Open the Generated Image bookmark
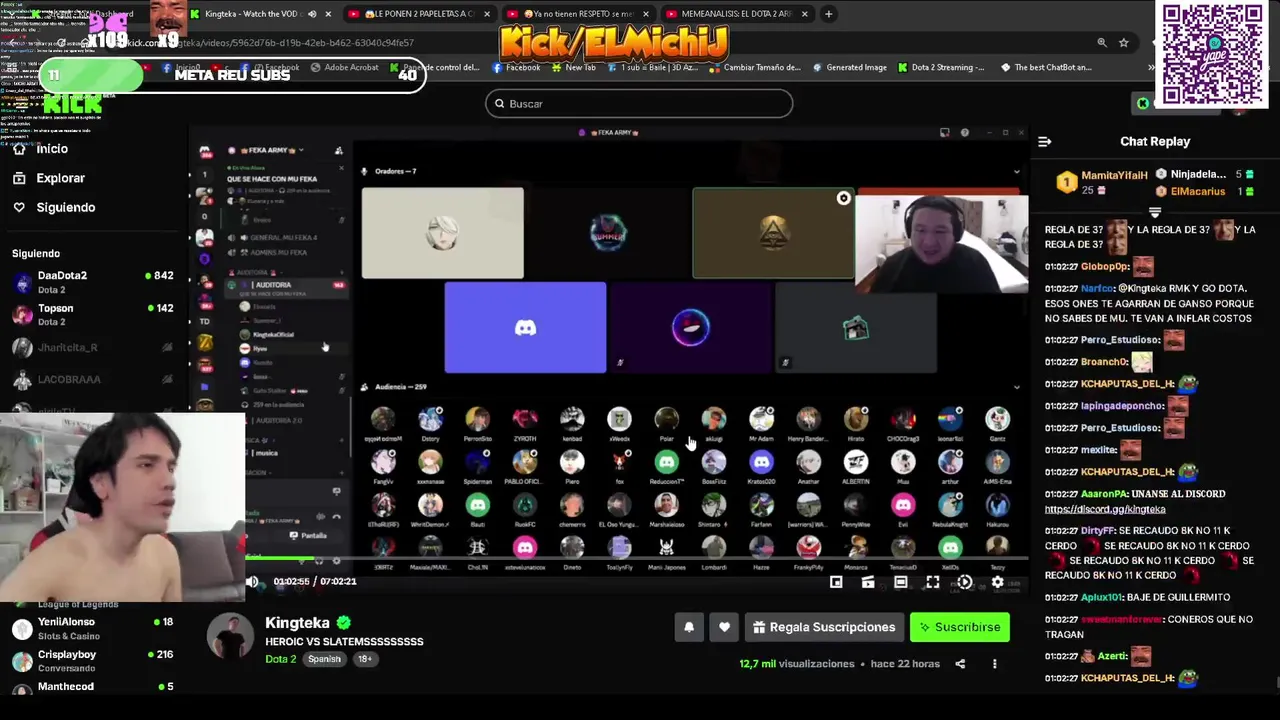Screen dimensions: 1280x720 [x=849, y=67]
